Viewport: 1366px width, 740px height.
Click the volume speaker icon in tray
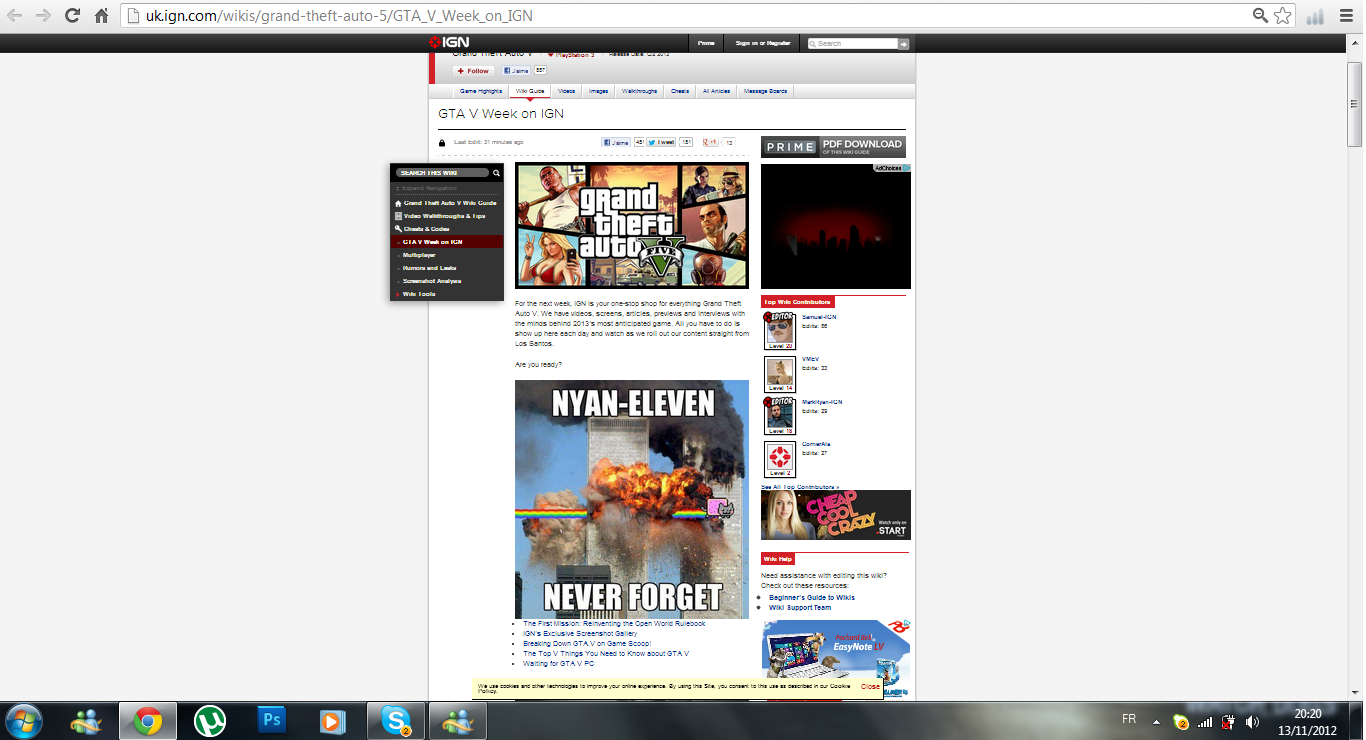click(x=1252, y=721)
